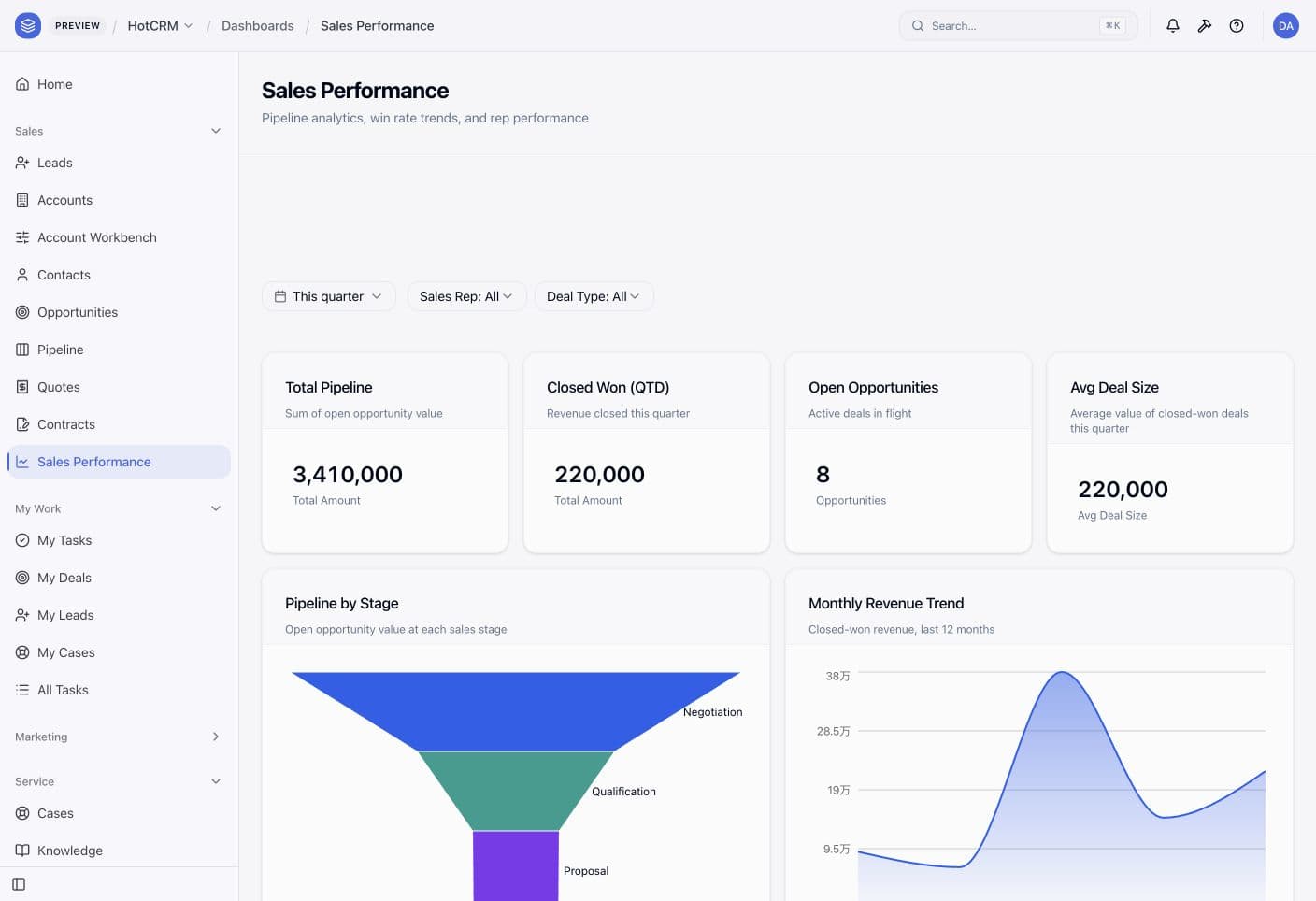Click the Closed Won (QTD) card title
The width and height of the screenshot is (1316, 901).
(x=608, y=387)
